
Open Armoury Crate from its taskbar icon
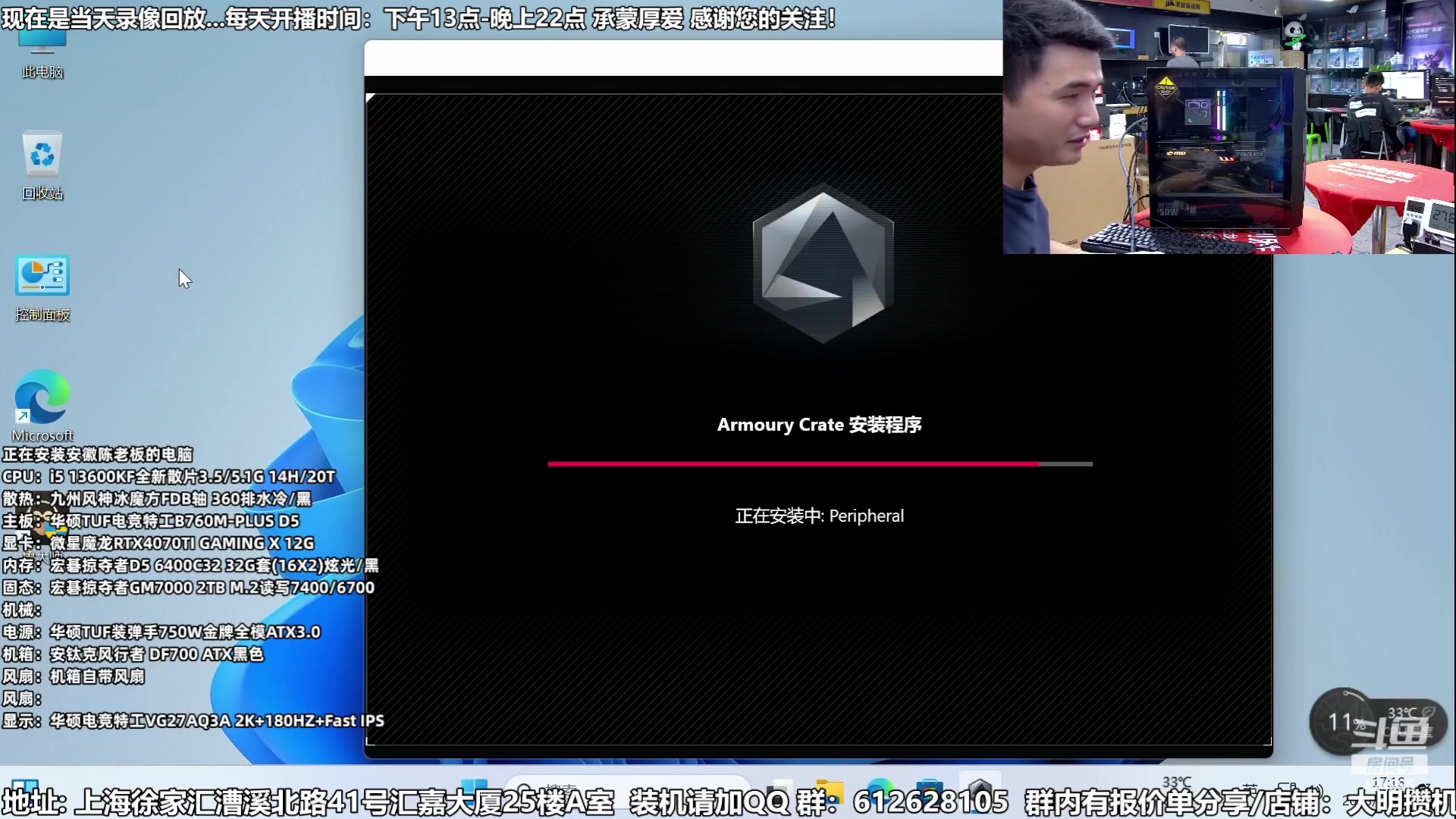[x=980, y=786]
